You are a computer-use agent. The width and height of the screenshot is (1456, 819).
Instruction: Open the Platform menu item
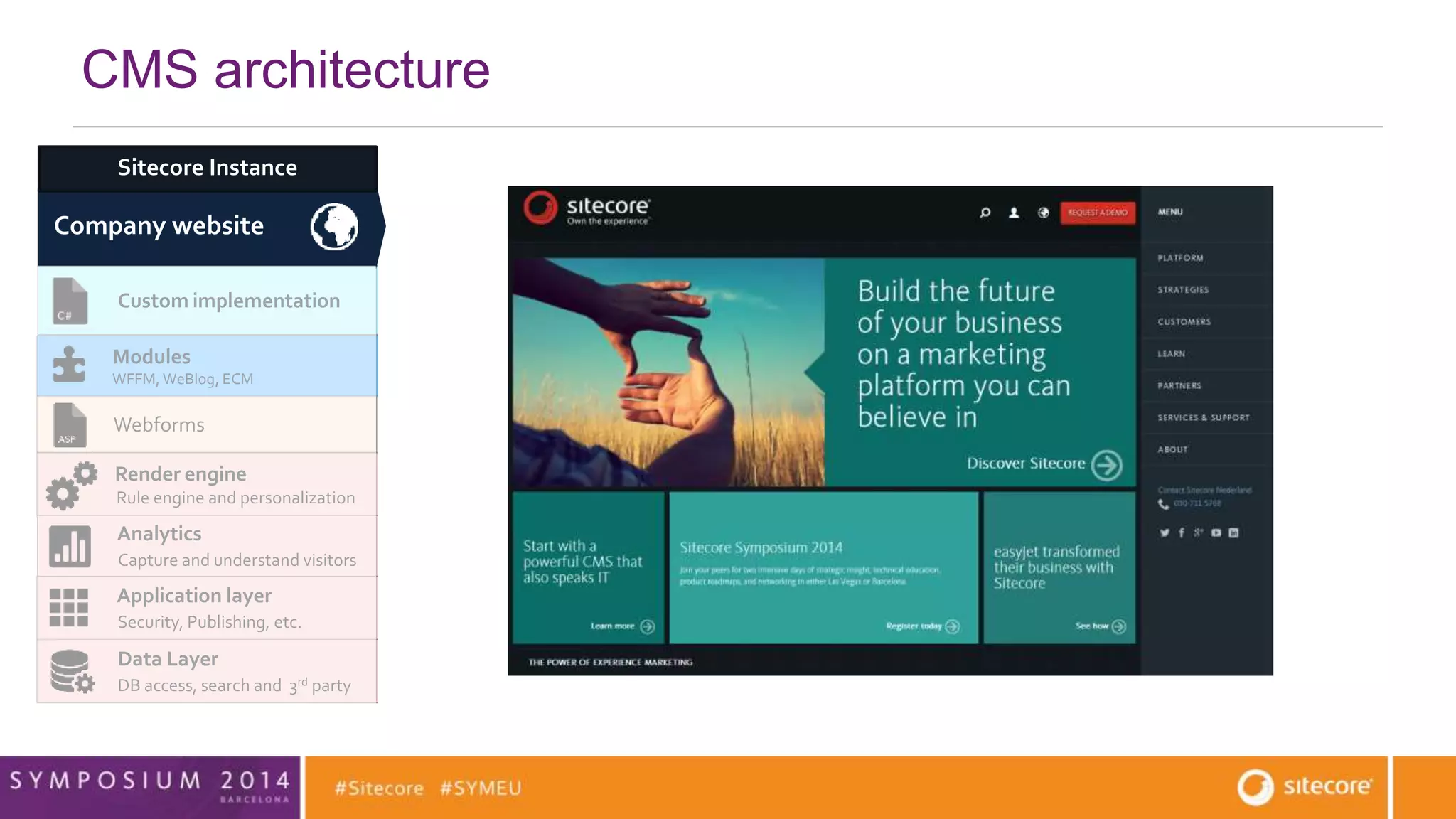click(x=1180, y=258)
